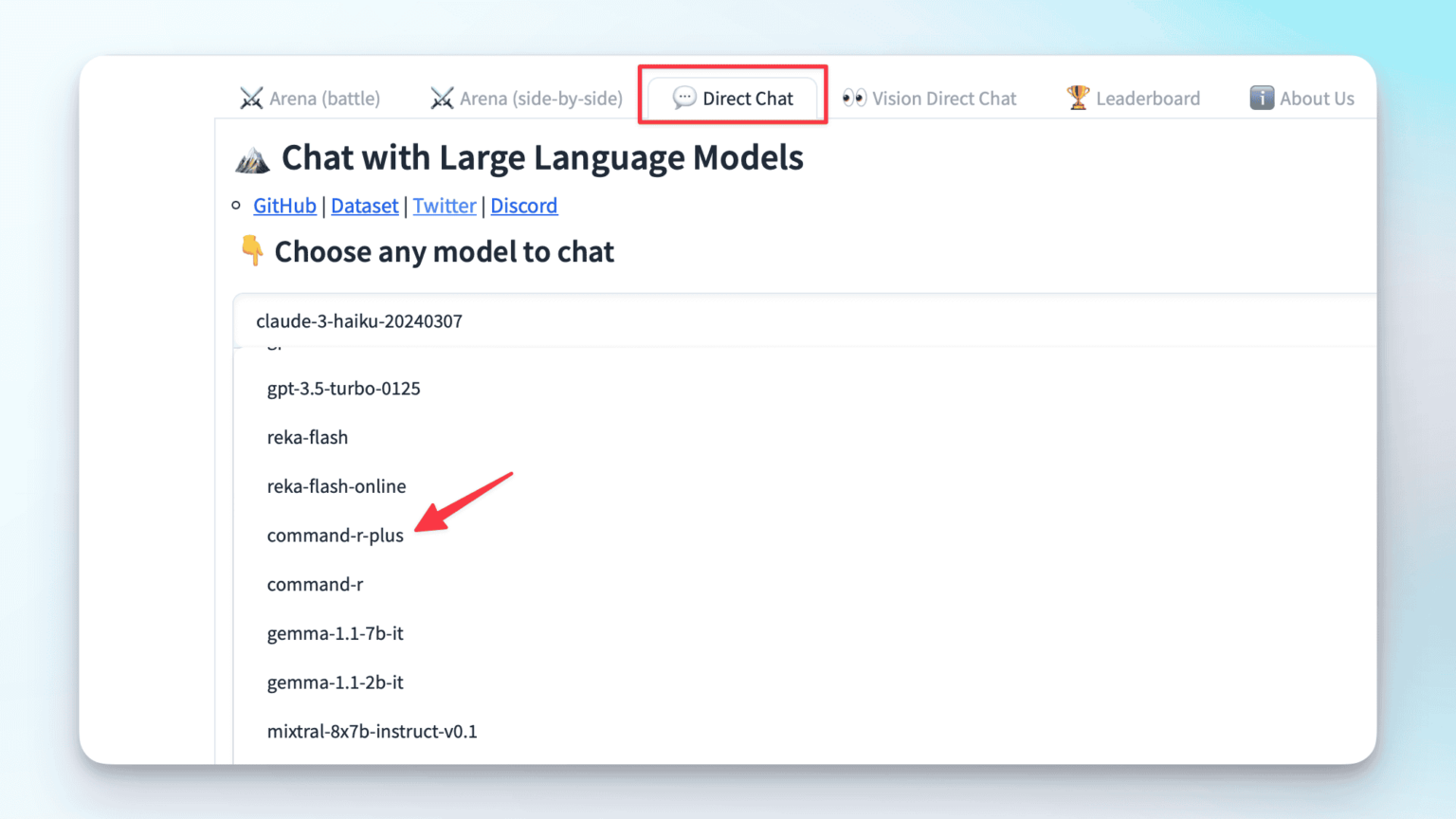
Task: Click the pointing hand emoji near Choose any model
Action: (x=252, y=250)
